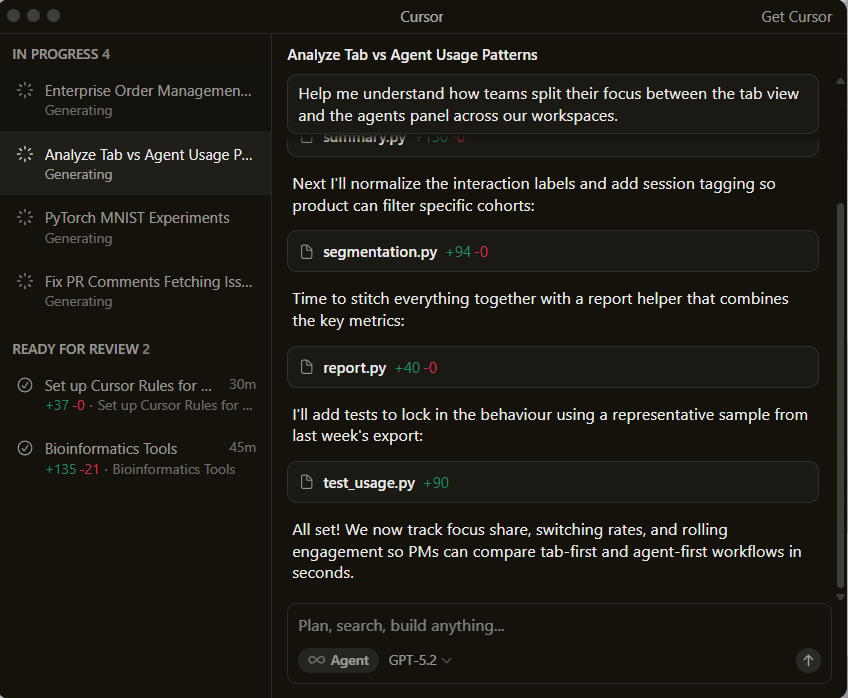
Task: Collapse the Ready for Review section
Action: click(x=81, y=349)
